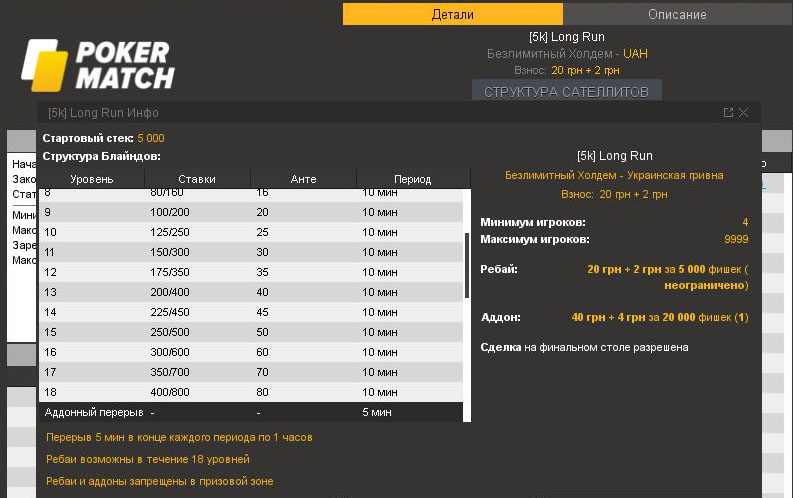Select blind level 12 row
This screenshot has width=793, height=498.
(x=250, y=272)
